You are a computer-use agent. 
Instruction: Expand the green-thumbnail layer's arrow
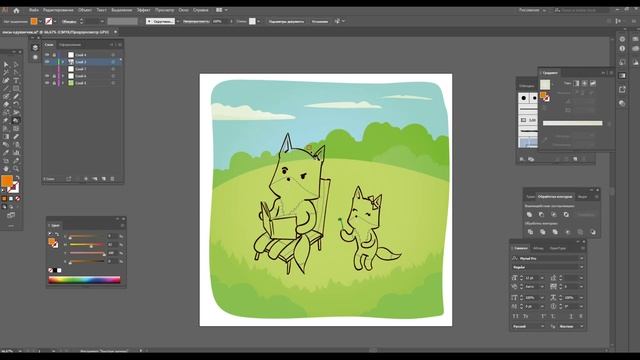(x=63, y=83)
